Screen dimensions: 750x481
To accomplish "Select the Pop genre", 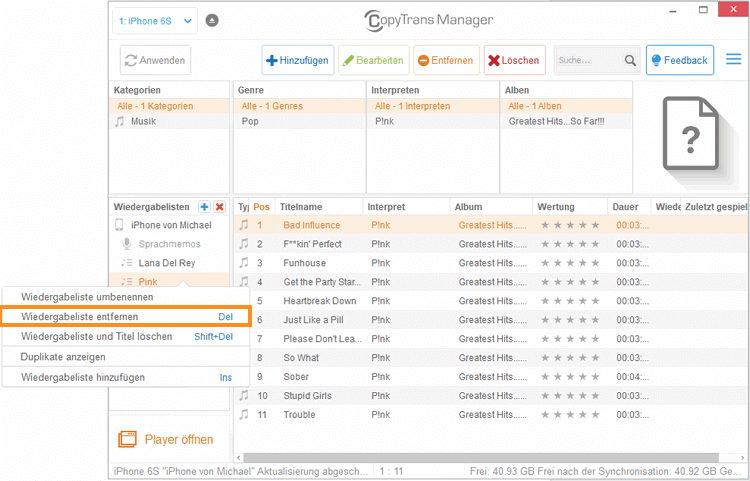I will coord(299,121).
